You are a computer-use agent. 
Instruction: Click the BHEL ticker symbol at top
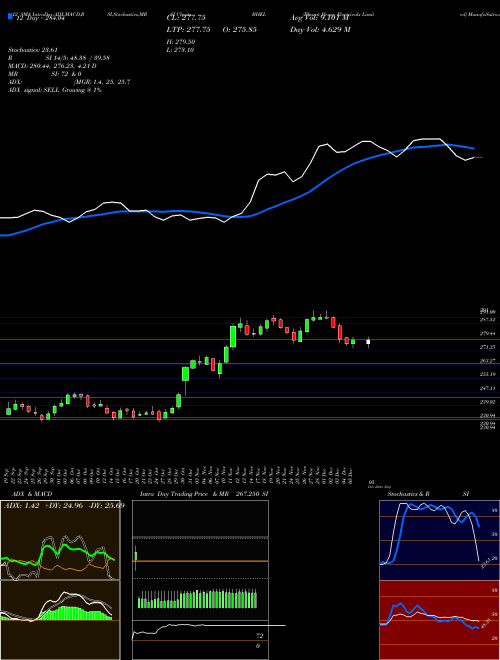[258, 14]
